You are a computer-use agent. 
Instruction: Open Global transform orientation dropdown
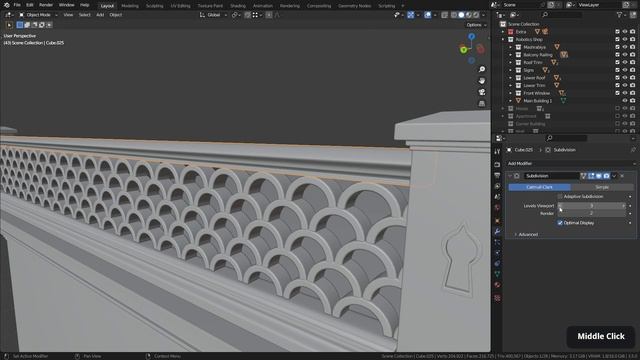pyautogui.click(x=213, y=15)
